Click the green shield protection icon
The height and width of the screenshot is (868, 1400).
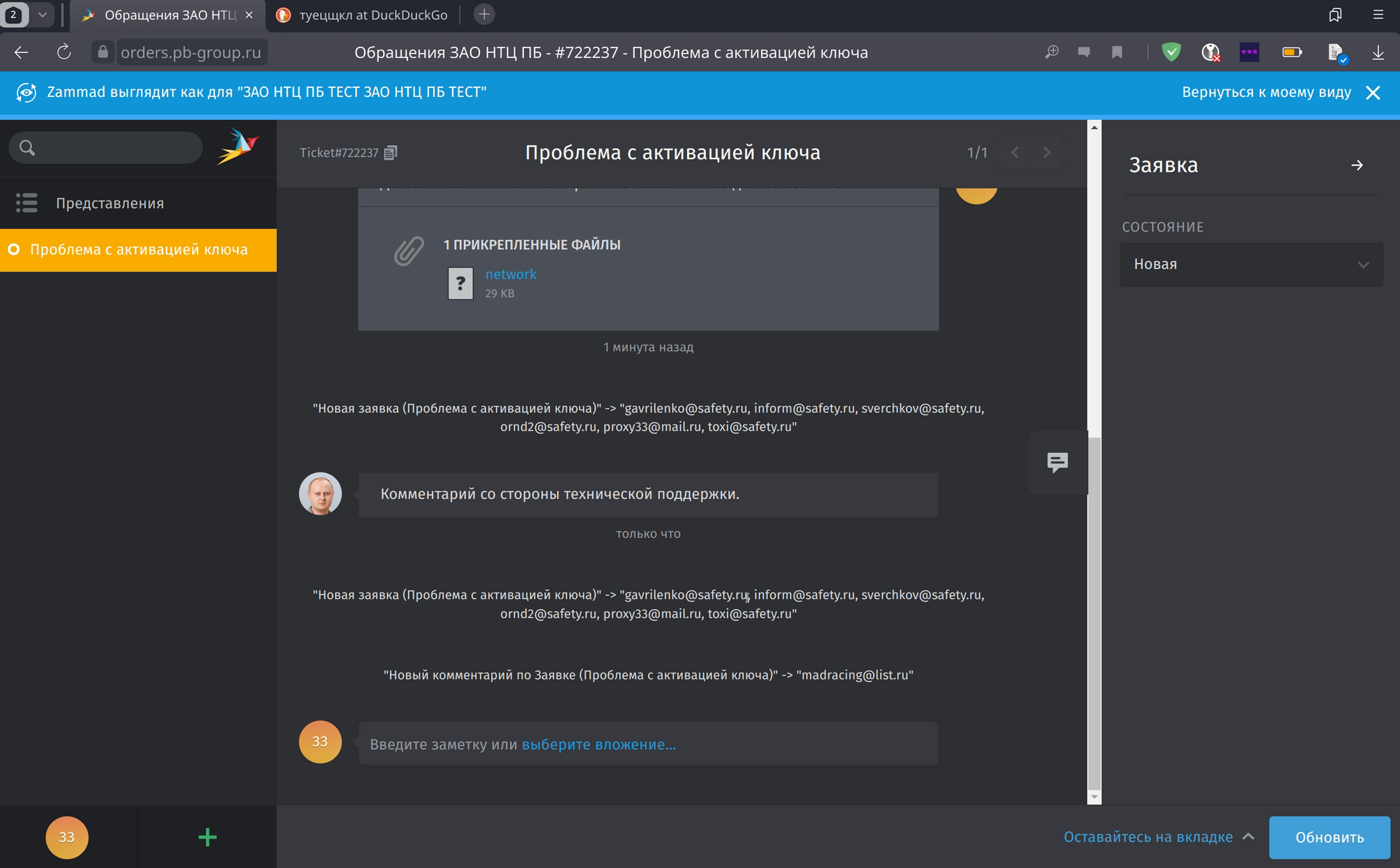click(x=1171, y=52)
